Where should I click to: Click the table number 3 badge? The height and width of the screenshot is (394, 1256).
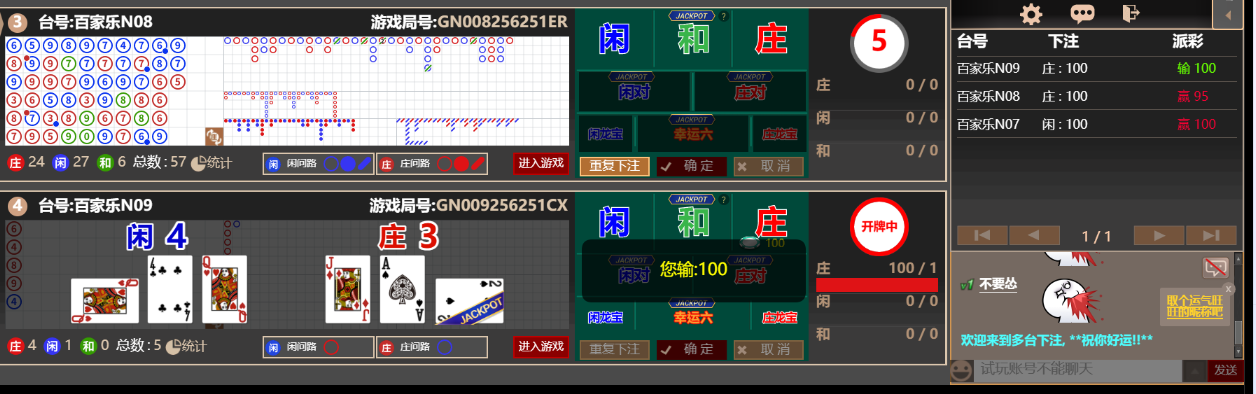17,22
